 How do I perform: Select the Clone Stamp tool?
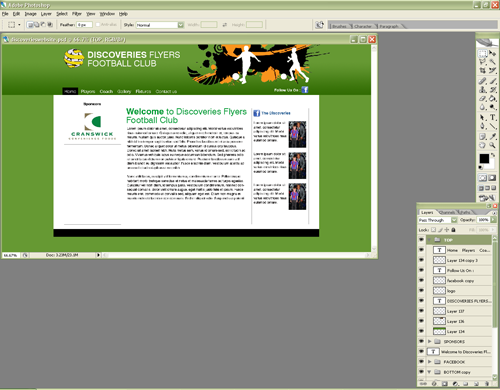482,90
